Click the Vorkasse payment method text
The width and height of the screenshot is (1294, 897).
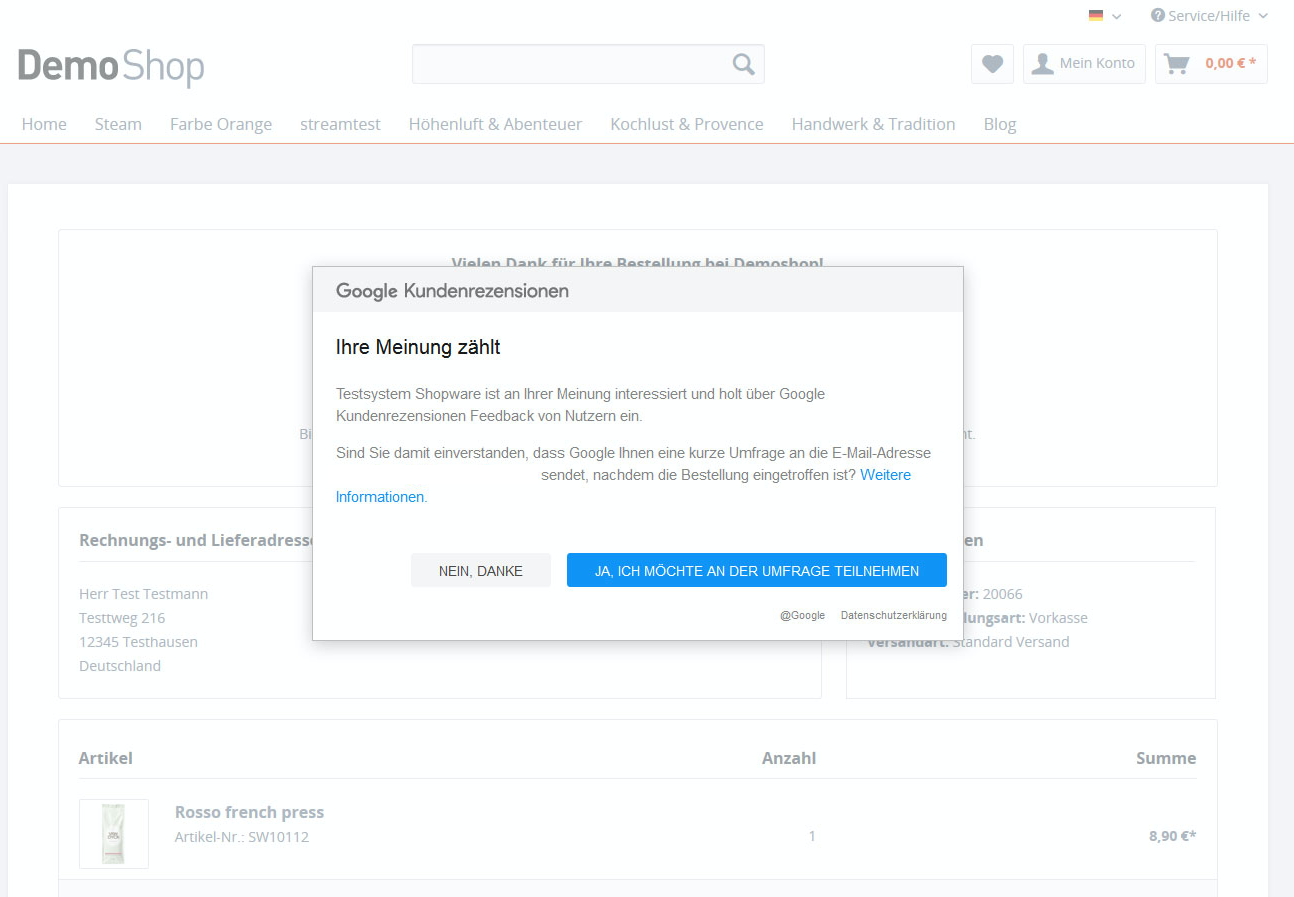click(x=1058, y=618)
